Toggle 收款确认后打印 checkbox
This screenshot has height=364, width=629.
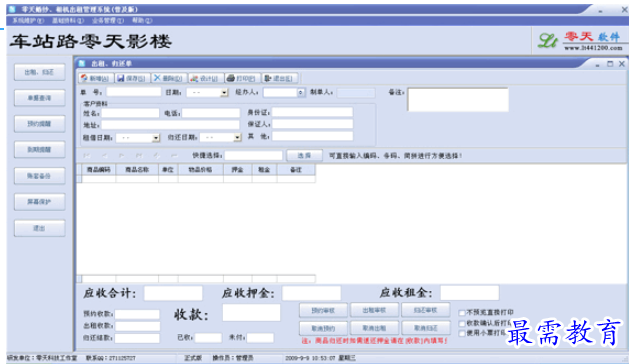tap(462, 323)
